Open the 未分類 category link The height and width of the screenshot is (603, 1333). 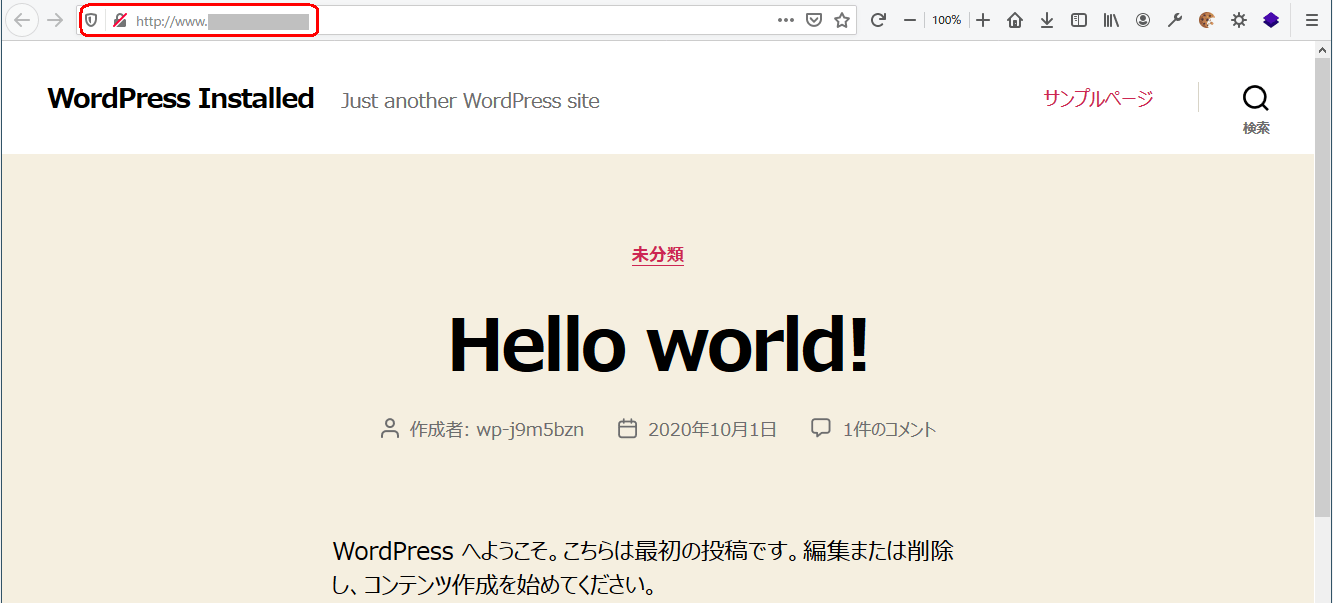point(658,254)
